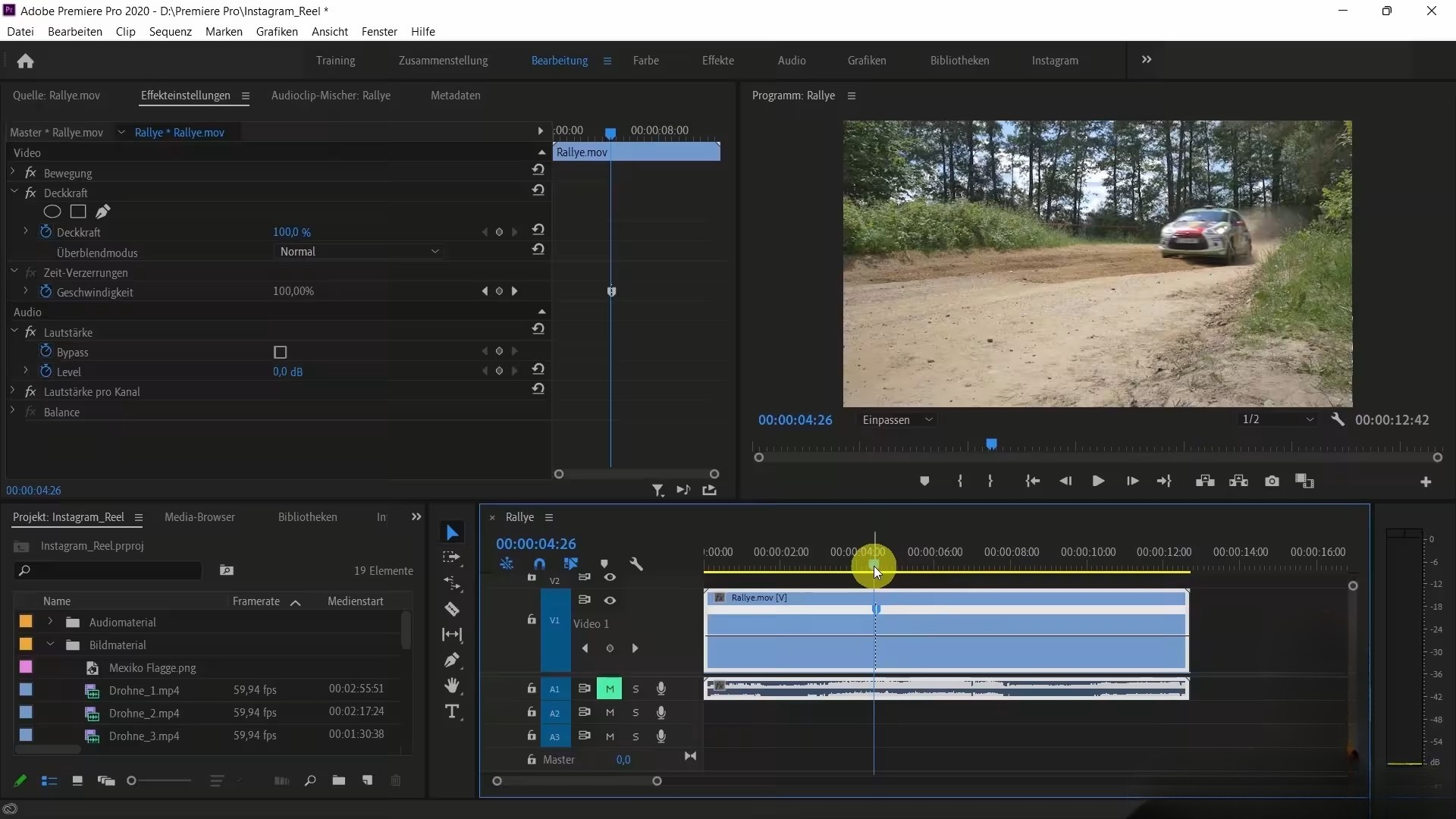Switch to the Farbe workspace tab
The height and width of the screenshot is (819, 1456).
point(646,61)
